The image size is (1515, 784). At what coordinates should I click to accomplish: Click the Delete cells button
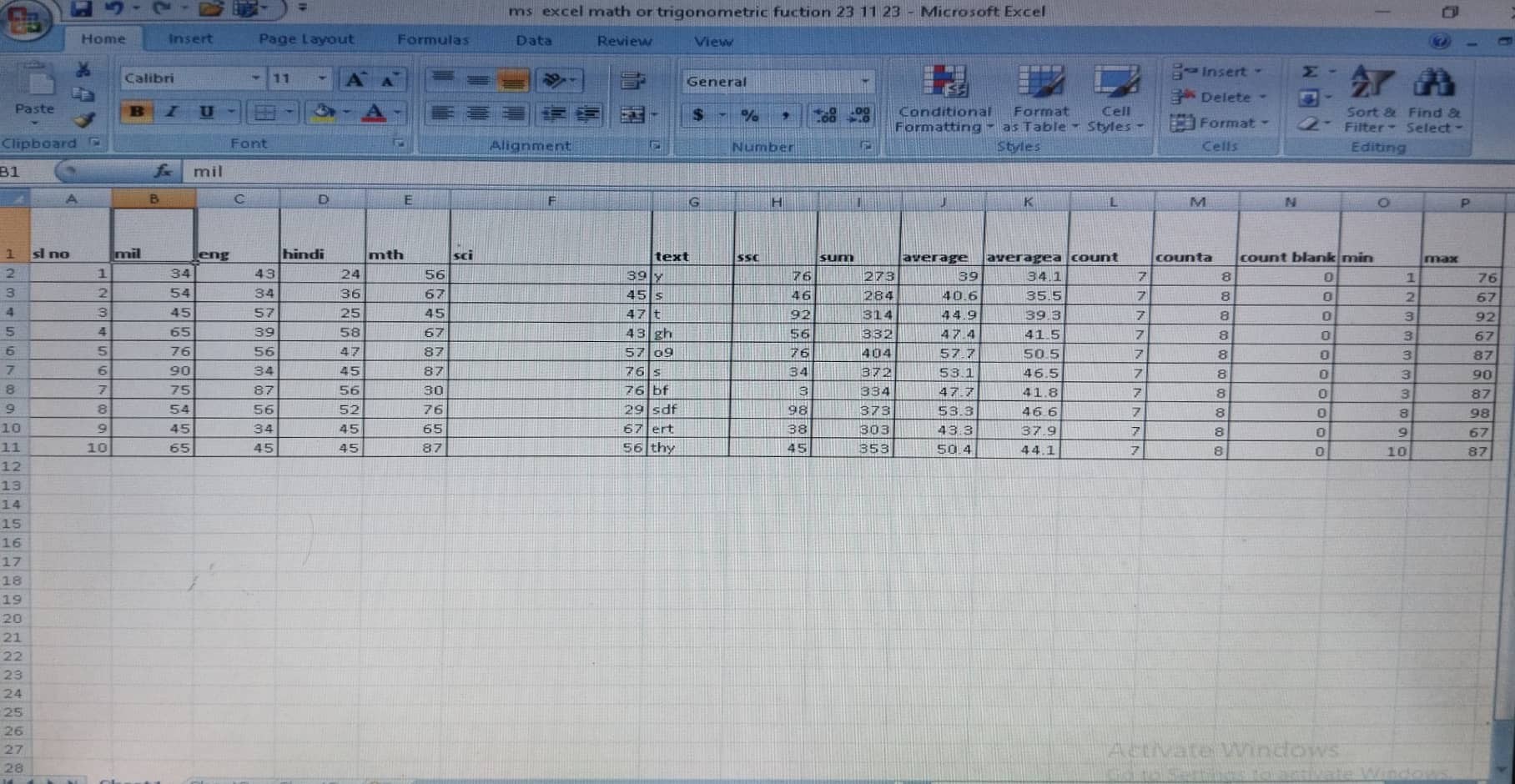[x=1217, y=98]
